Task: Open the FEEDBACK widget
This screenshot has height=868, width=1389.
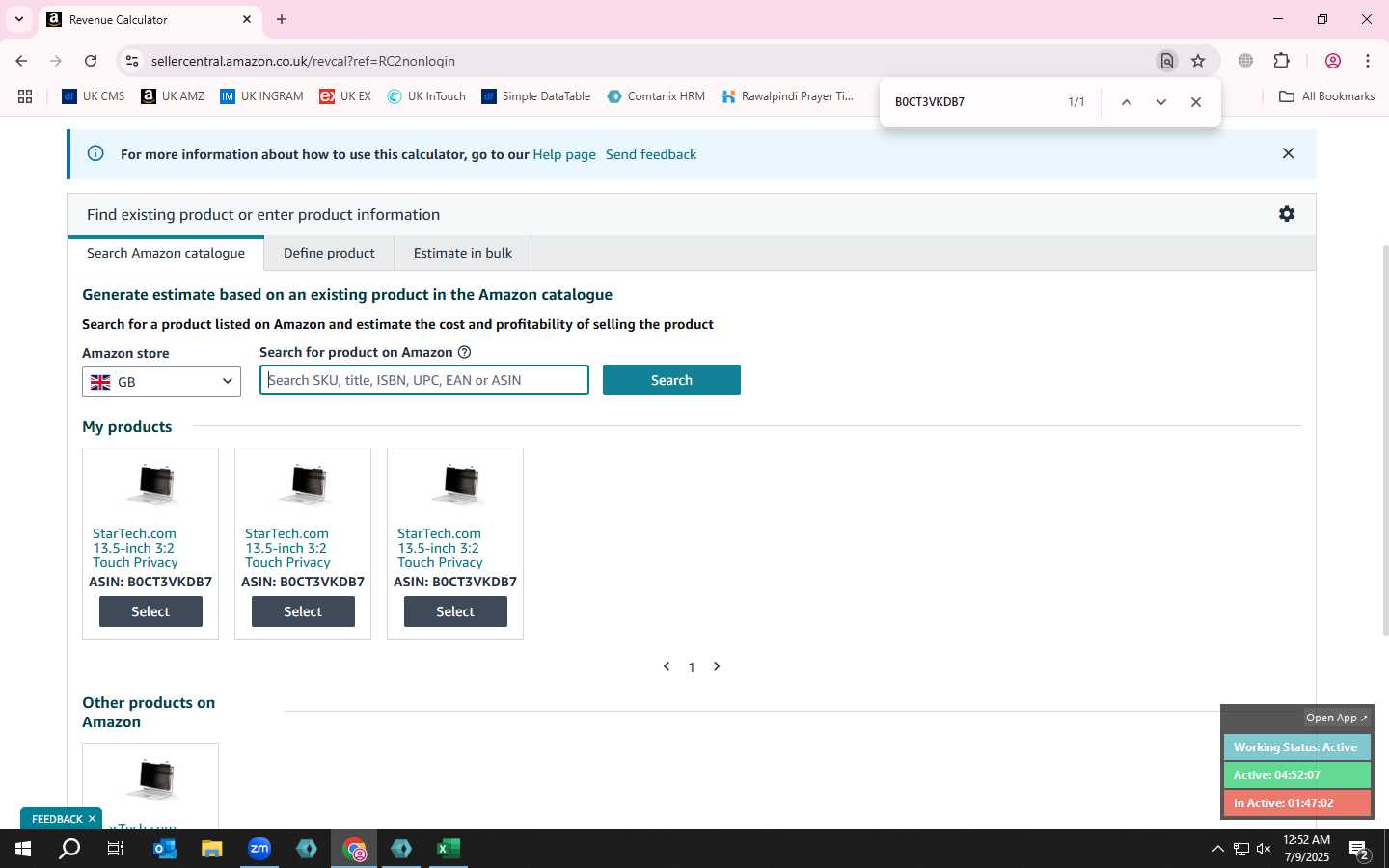Action: pos(57,819)
